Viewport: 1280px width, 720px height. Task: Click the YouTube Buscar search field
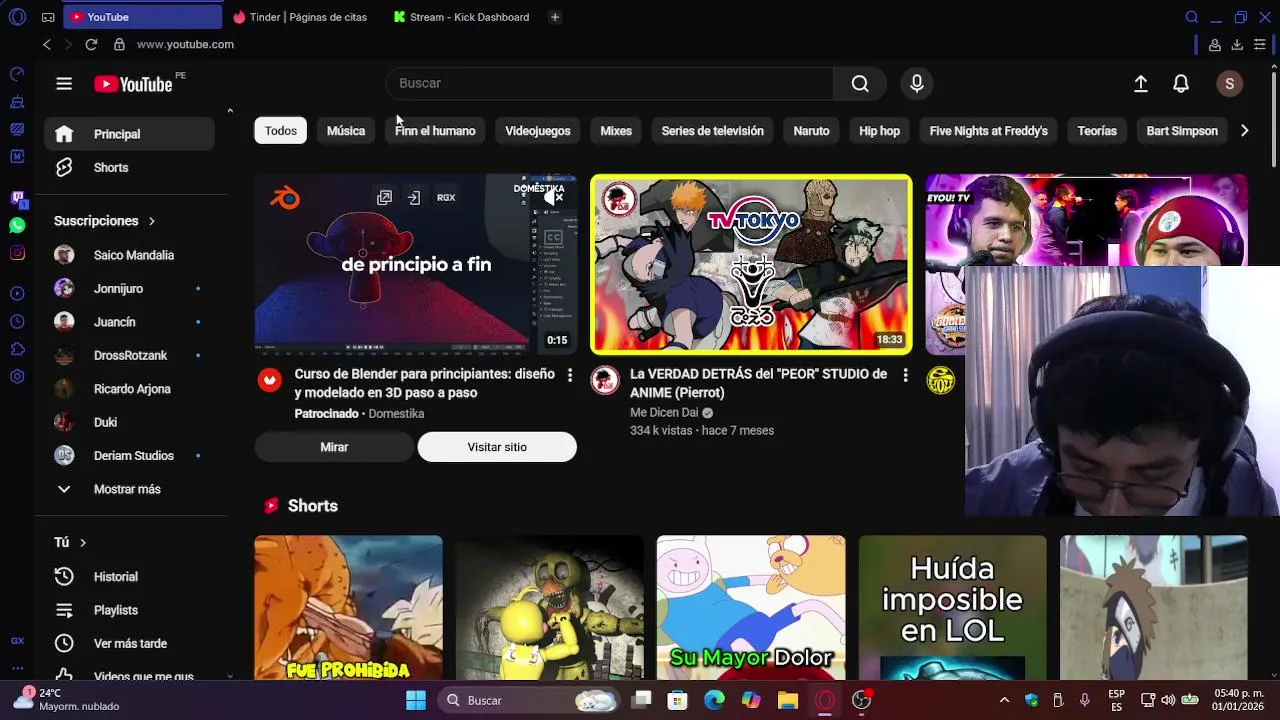(x=610, y=83)
